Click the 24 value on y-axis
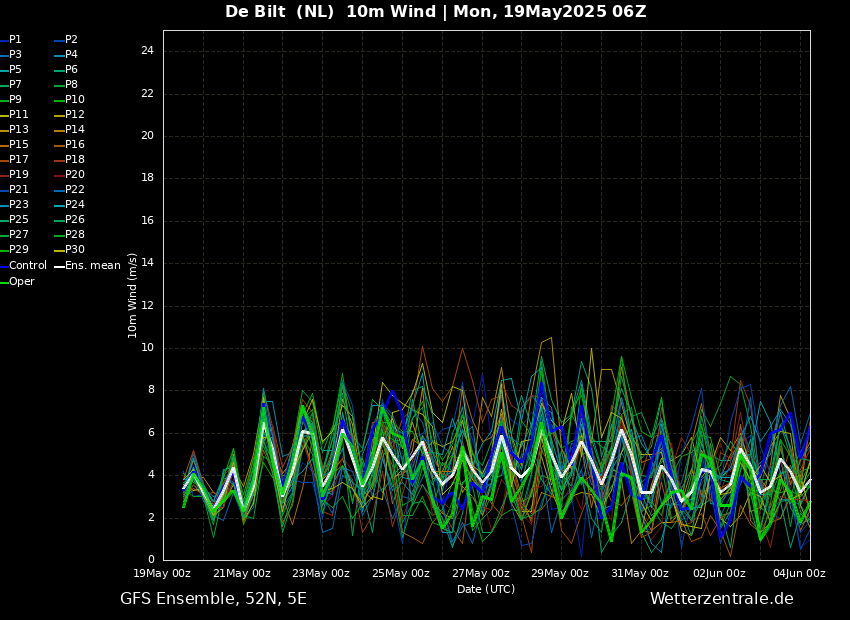Image resolution: width=850 pixels, height=620 pixels. (147, 51)
